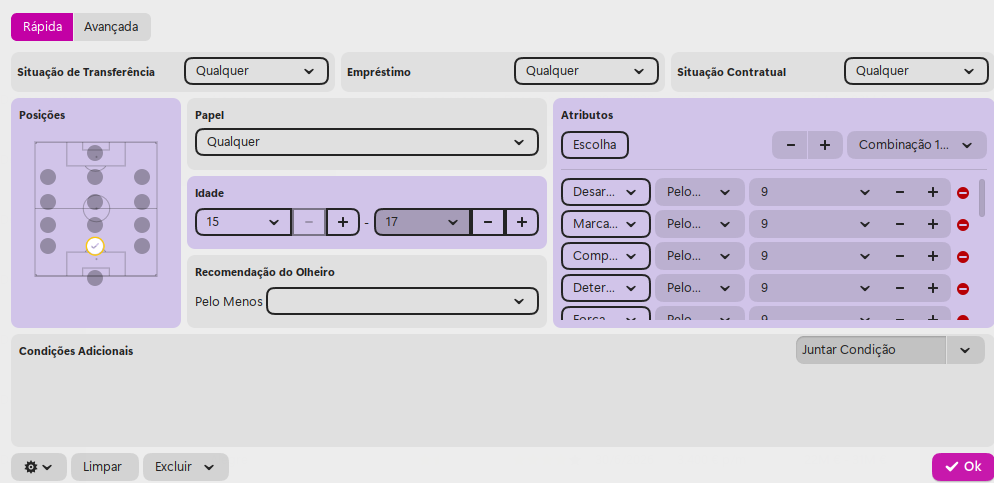
Task: Switch to the Rápida tab
Action: (x=42, y=27)
